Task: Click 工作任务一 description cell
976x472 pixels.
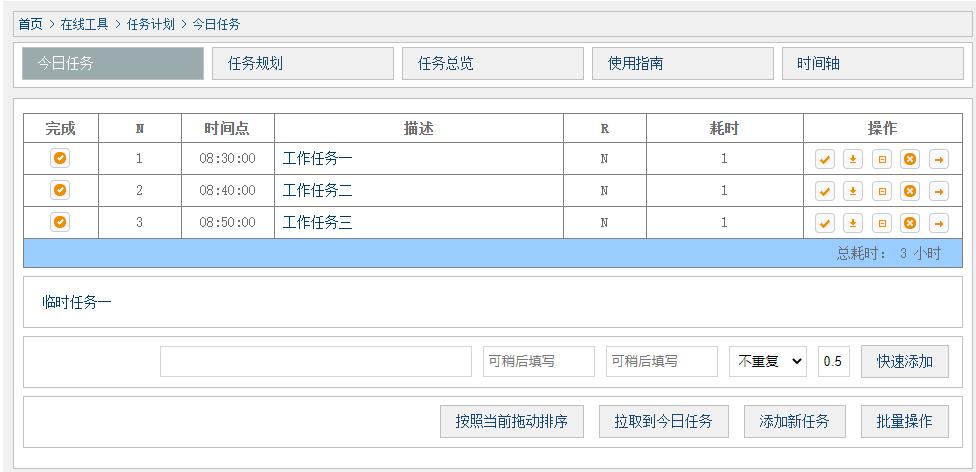Action: pyautogui.click(x=419, y=159)
